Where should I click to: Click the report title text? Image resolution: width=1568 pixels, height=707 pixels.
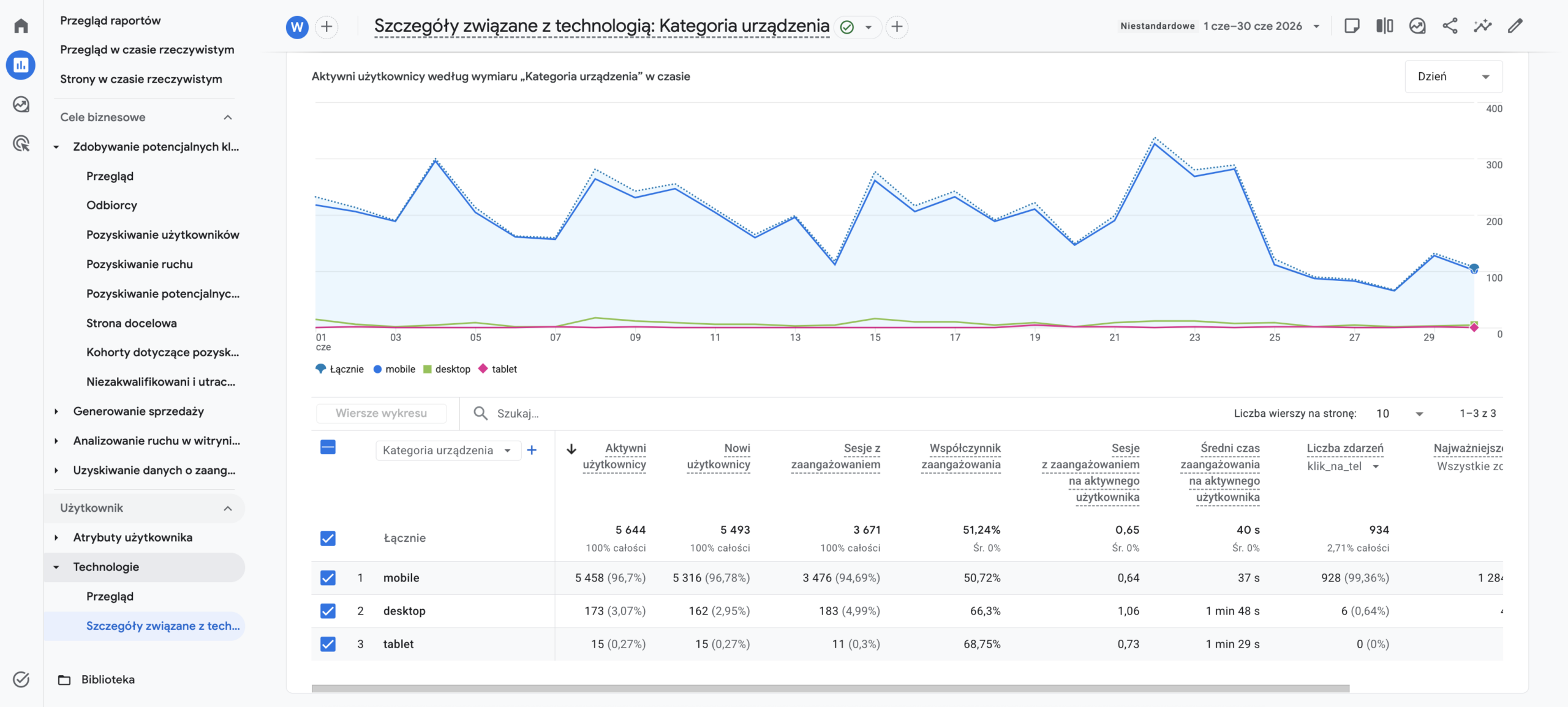pyautogui.click(x=601, y=26)
